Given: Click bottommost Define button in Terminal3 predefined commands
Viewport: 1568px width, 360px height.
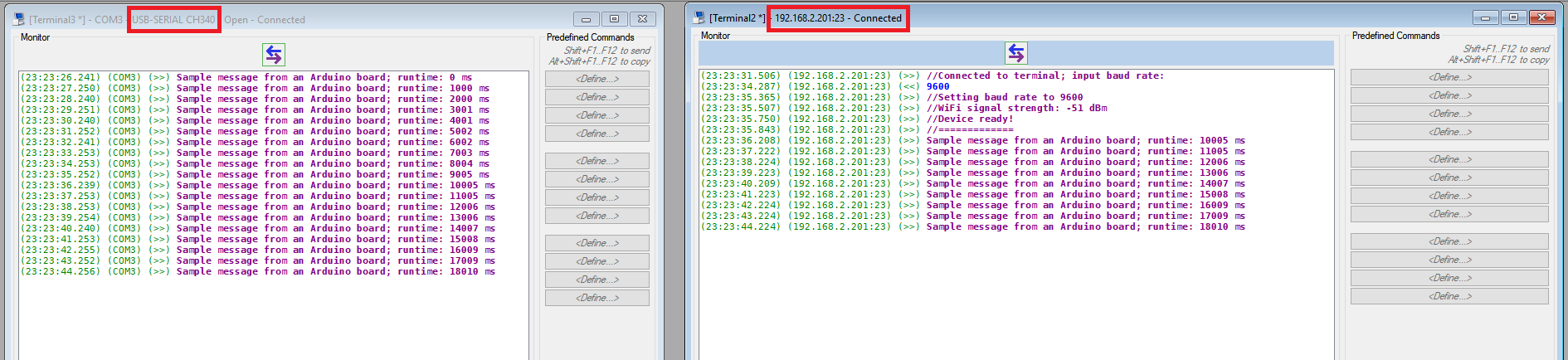Looking at the screenshot, I should [x=597, y=298].
